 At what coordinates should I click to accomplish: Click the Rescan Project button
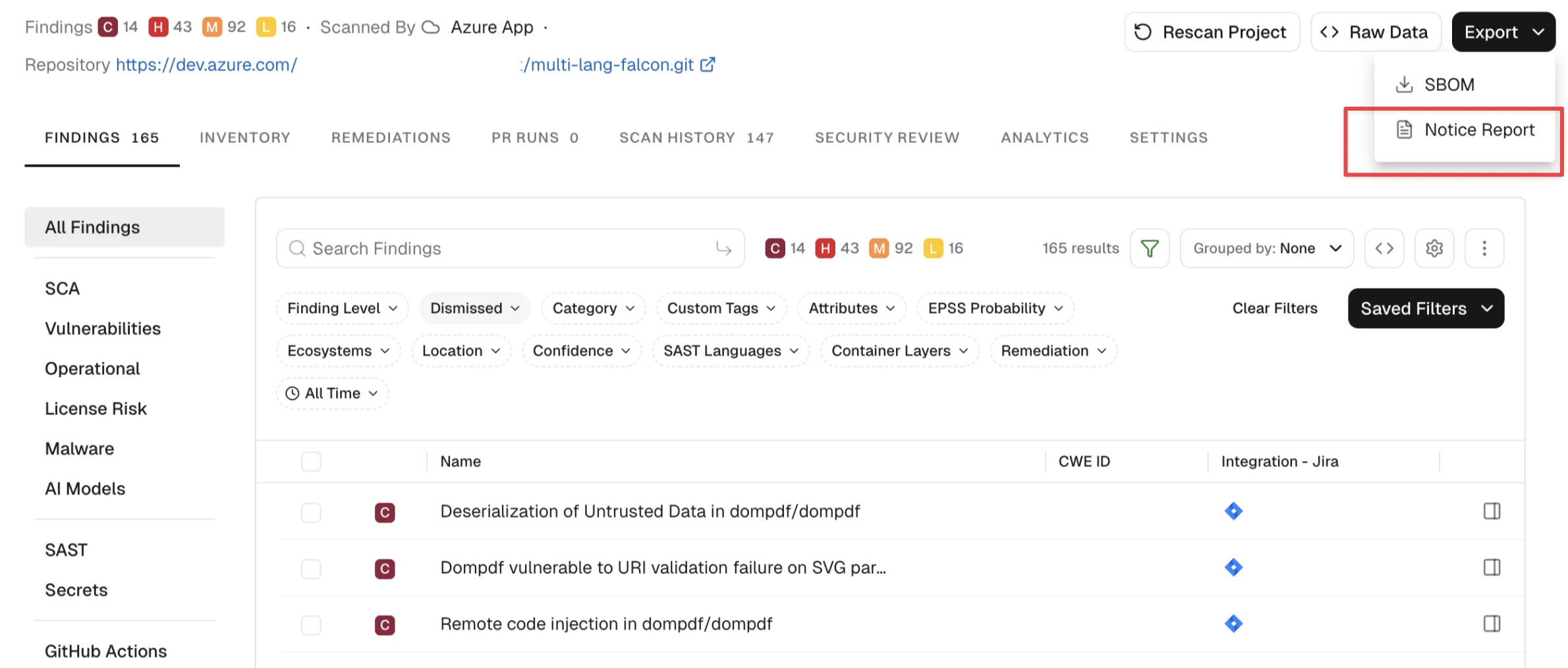pos(1212,32)
